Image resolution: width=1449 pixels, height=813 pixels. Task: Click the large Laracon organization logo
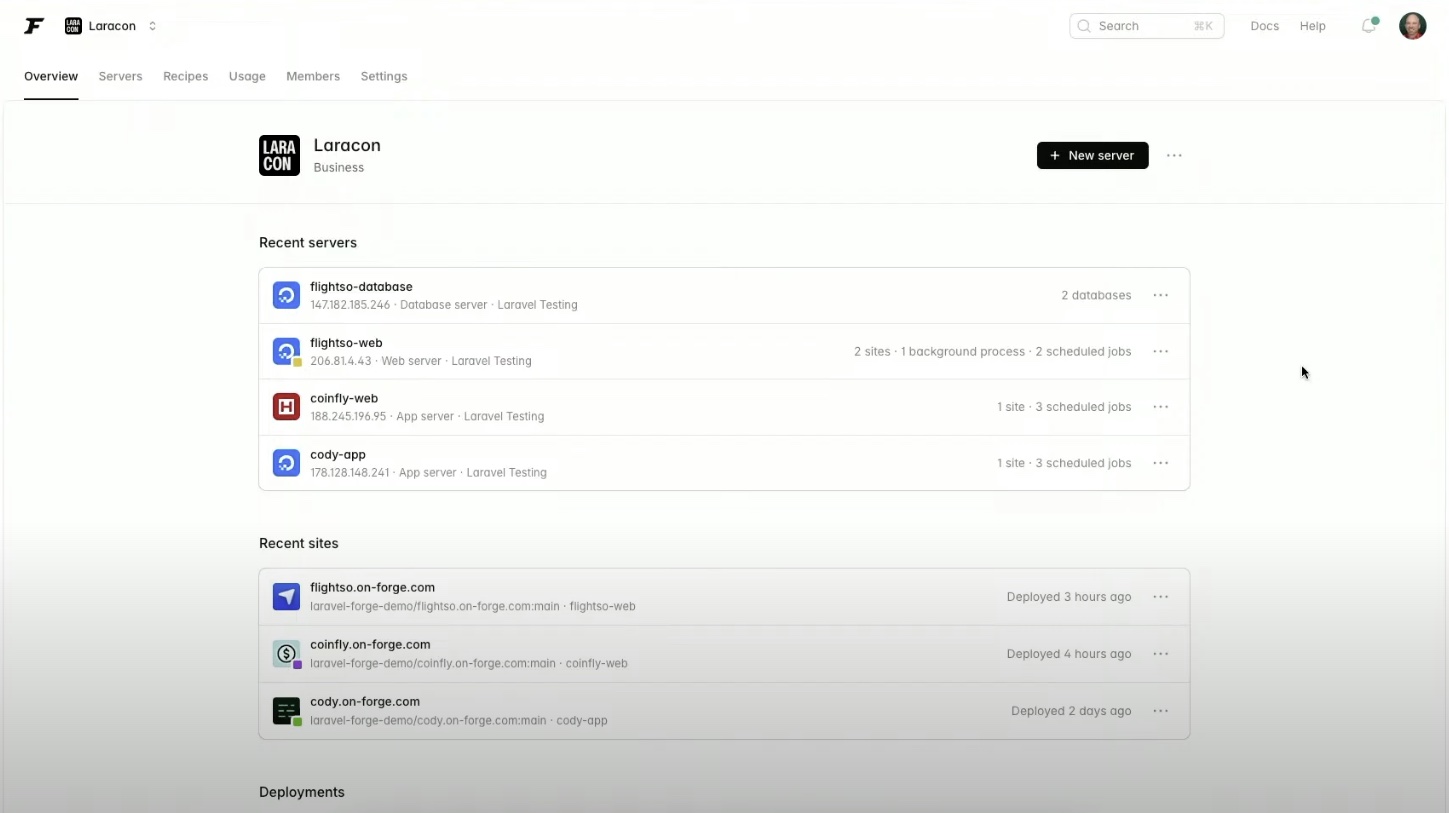point(279,155)
